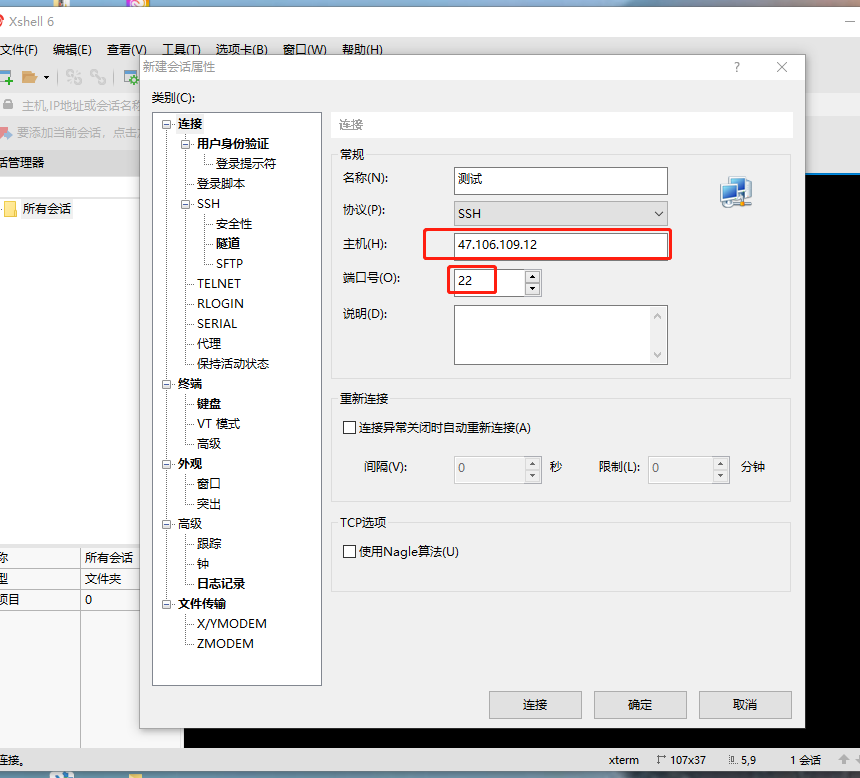Viewport: 860px width, 778px height.
Task: Enable 使用Nagle算法 checkbox
Action: 349,551
